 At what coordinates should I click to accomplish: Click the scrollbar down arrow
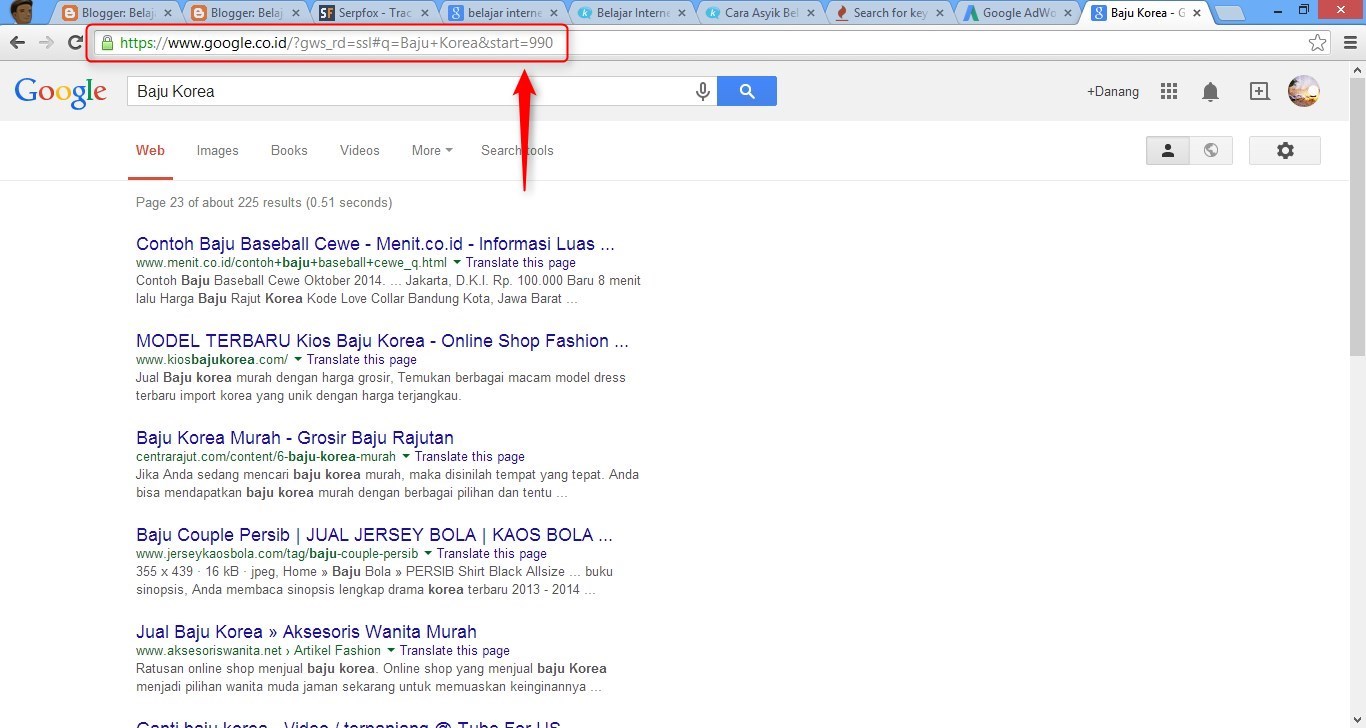point(1357,720)
